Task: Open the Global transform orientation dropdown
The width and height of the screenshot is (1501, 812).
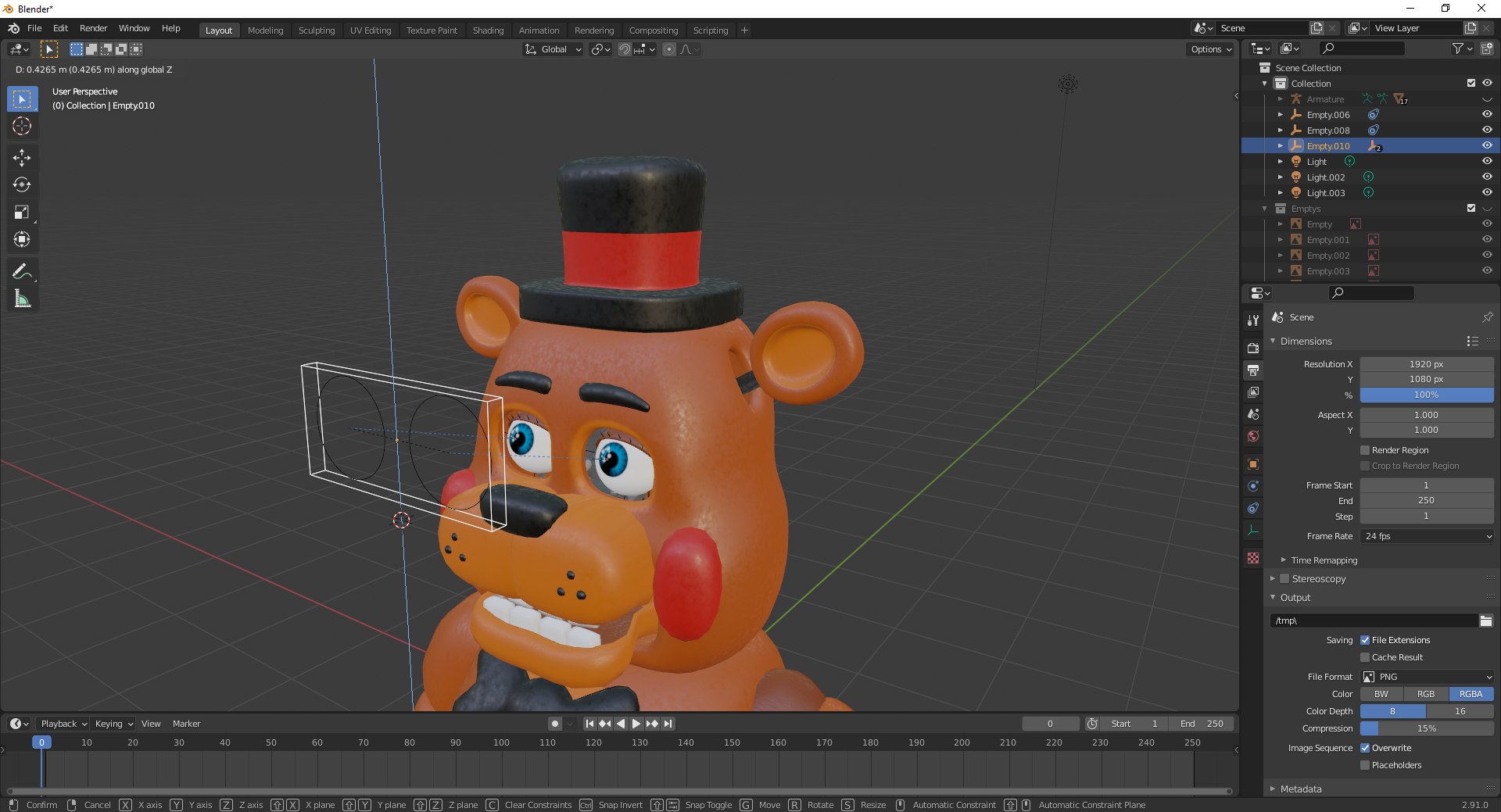Action: [553, 49]
